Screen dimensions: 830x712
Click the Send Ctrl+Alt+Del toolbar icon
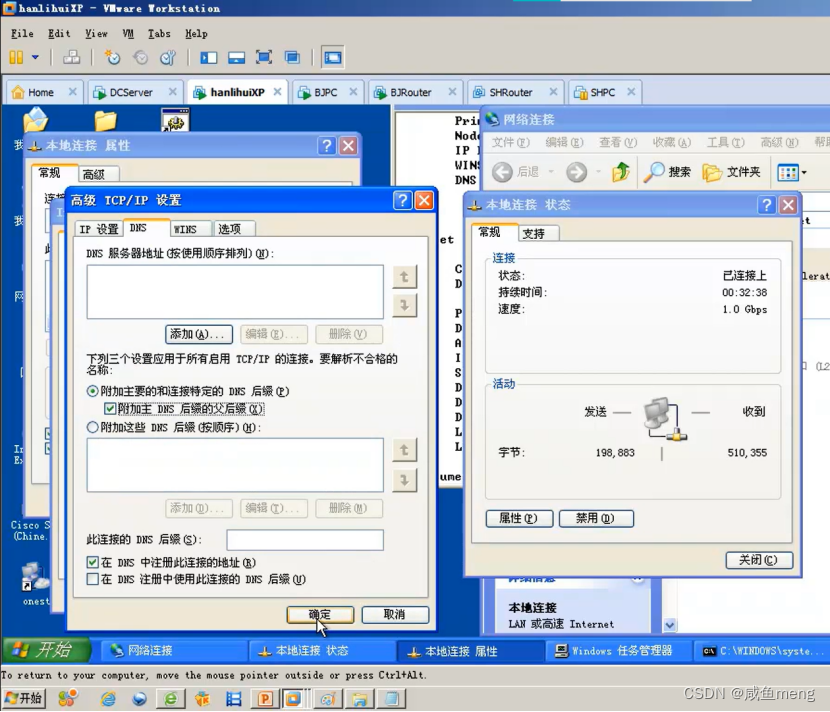(x=71, y=57)
